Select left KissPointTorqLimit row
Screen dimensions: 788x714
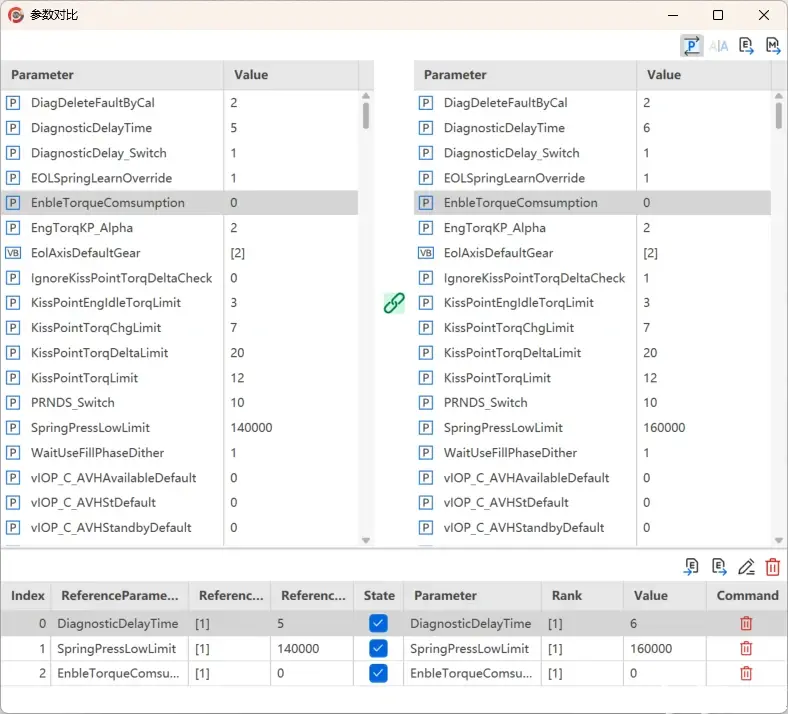(180, 378)
